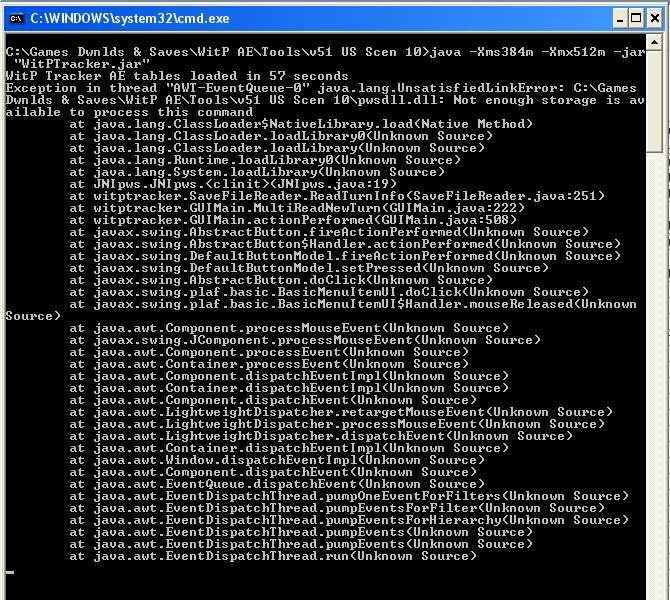670x600 pixels.
Task: Click the SaveFileReader.ReadTurnInfo stack line
Action: 337,196
